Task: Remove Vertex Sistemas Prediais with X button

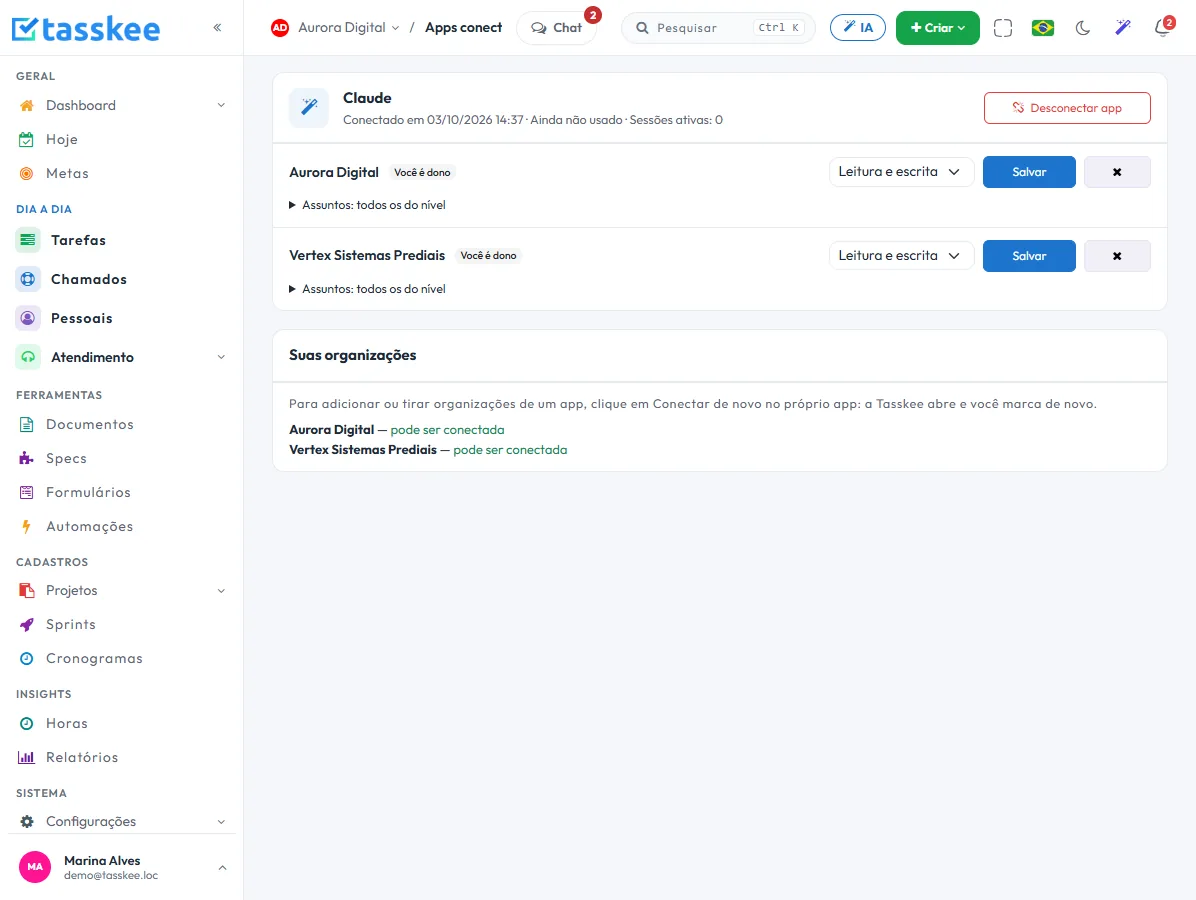Action: [x=1117, y=256]
